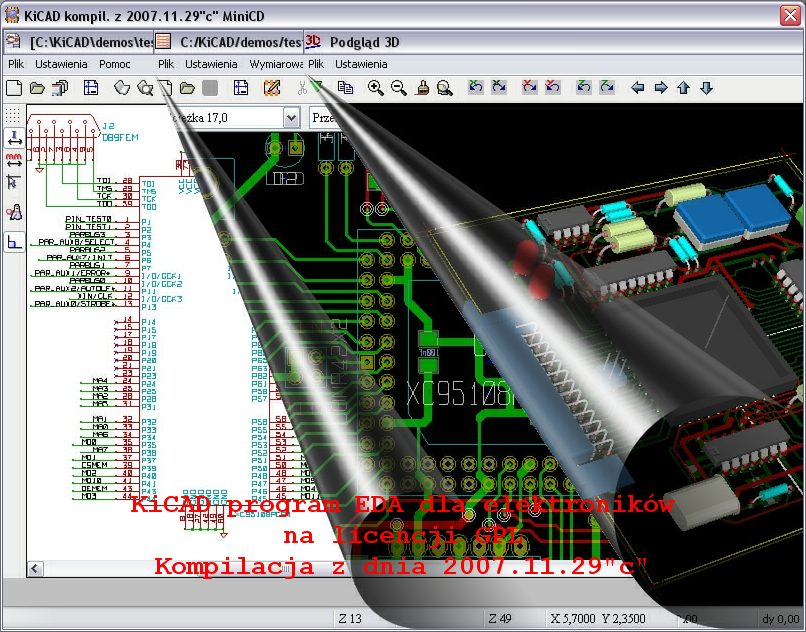Click the TDI net label

[103, 181]
